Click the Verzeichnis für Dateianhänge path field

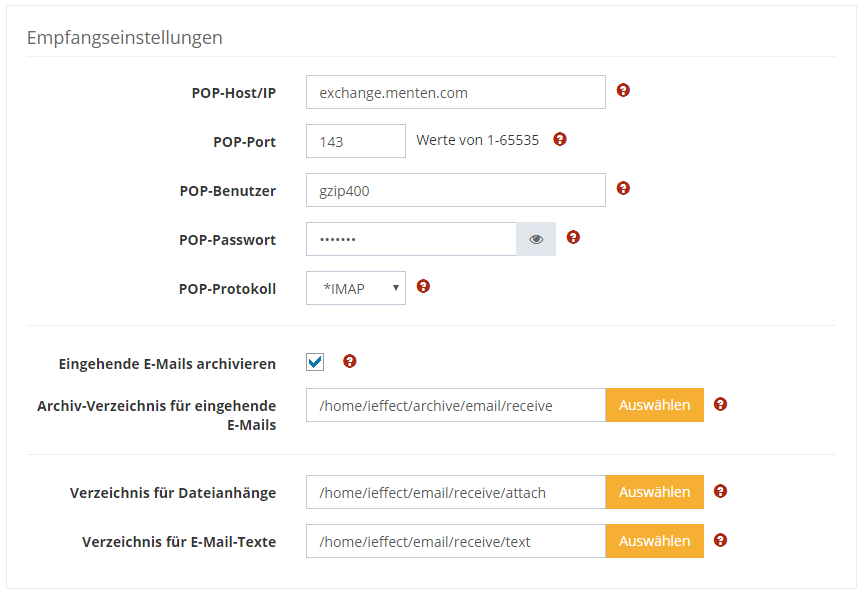point(455,492)
